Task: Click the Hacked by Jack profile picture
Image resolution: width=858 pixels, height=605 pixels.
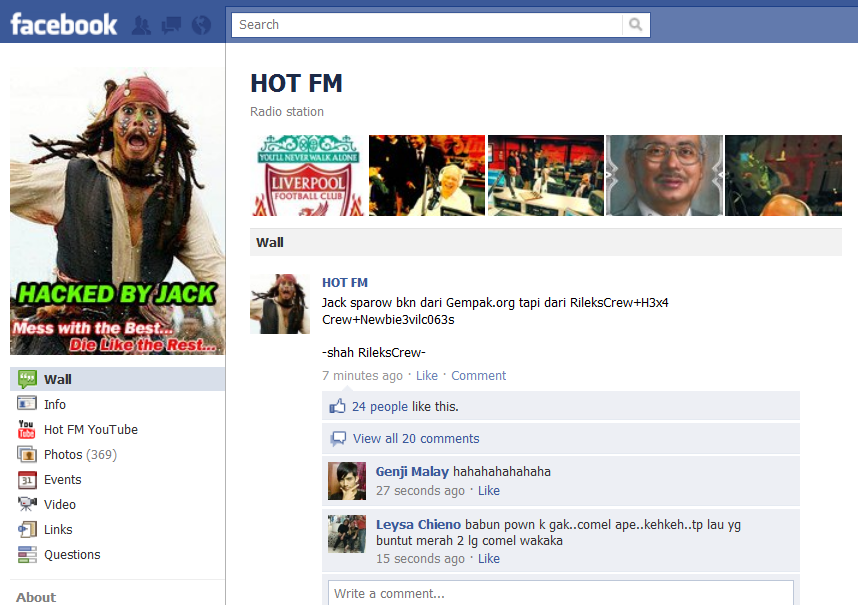Action: pos(117,211)
